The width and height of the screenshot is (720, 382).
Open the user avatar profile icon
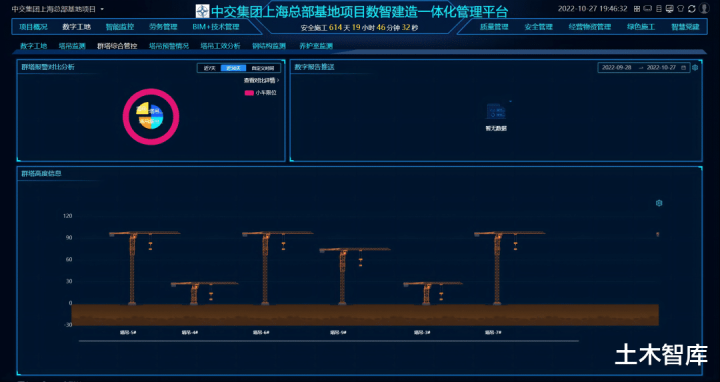point(704,8)
